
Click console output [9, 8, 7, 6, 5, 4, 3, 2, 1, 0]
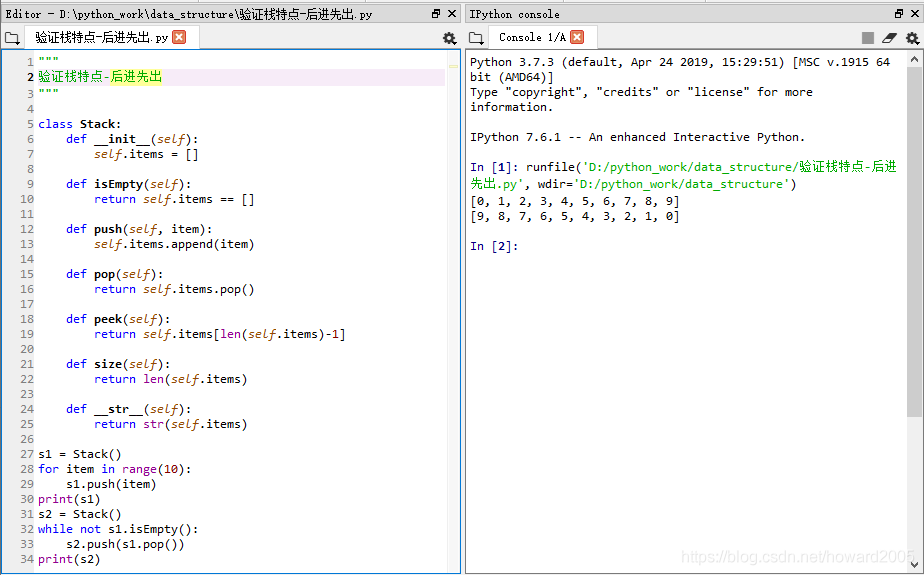(x=575, y=216)
